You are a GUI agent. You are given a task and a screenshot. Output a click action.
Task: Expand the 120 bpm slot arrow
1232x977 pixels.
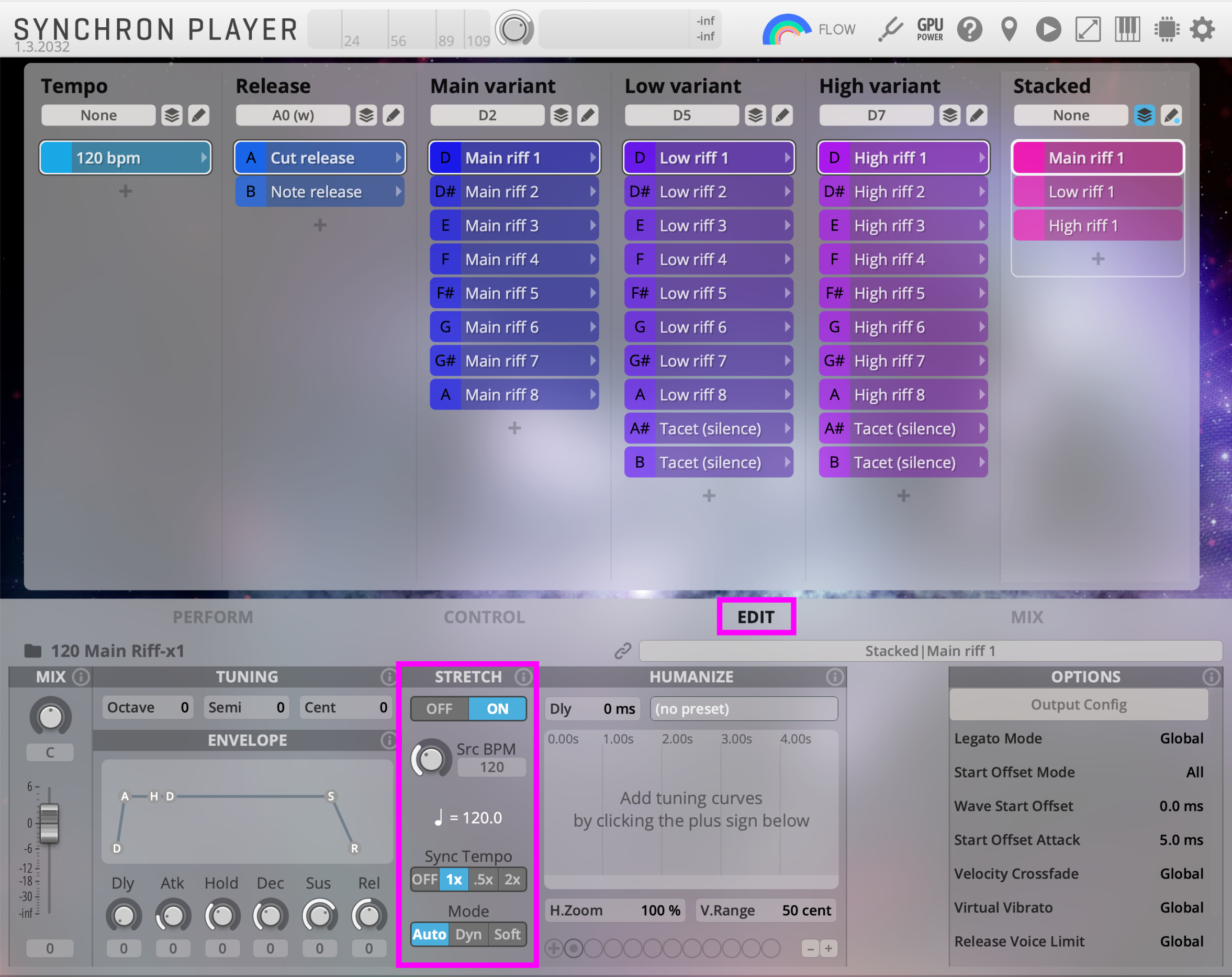[204, 158]
